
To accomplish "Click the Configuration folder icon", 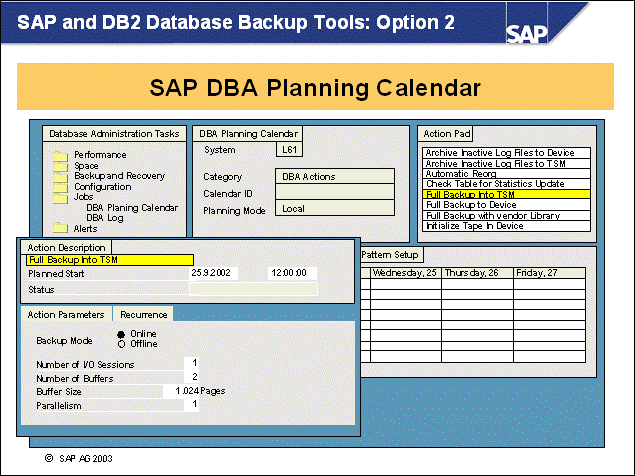I will coord(60,187).
